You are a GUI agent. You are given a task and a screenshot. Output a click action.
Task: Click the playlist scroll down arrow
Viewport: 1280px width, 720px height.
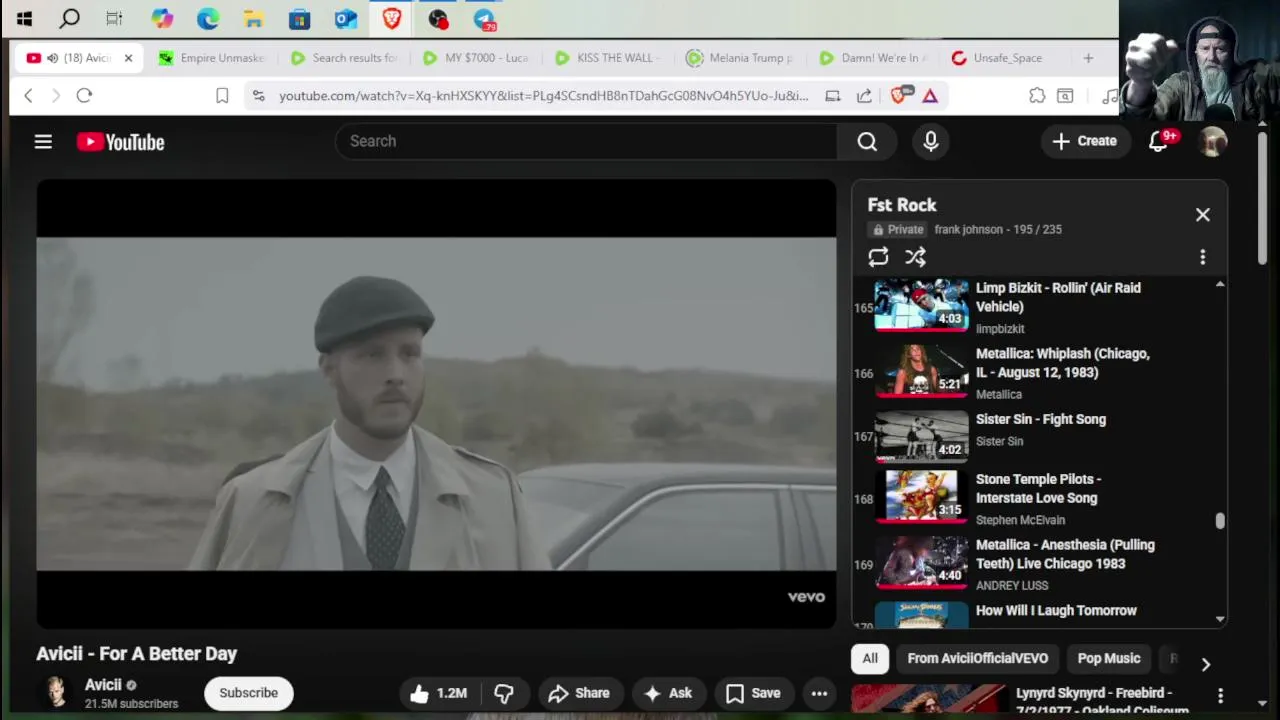1220,619
